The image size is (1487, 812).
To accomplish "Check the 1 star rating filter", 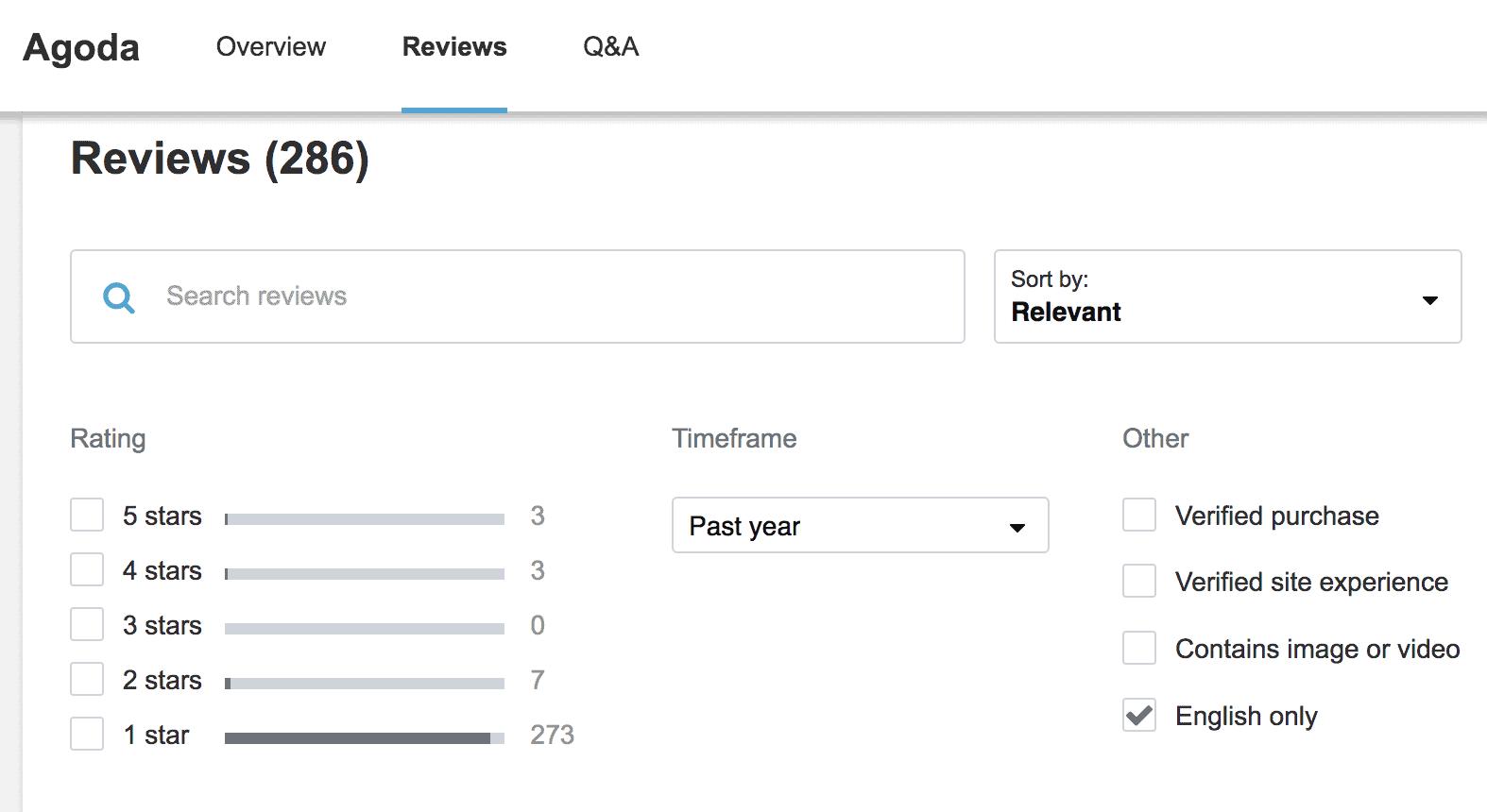I will [x=87, y=735].
